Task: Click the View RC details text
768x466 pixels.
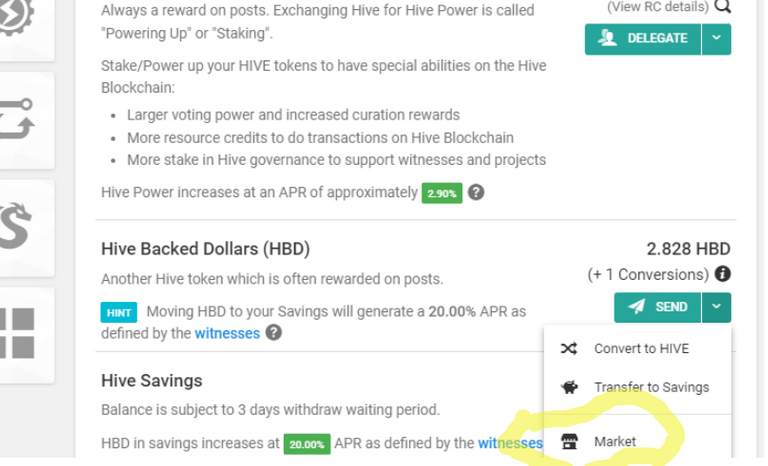Action: [658, 6]
